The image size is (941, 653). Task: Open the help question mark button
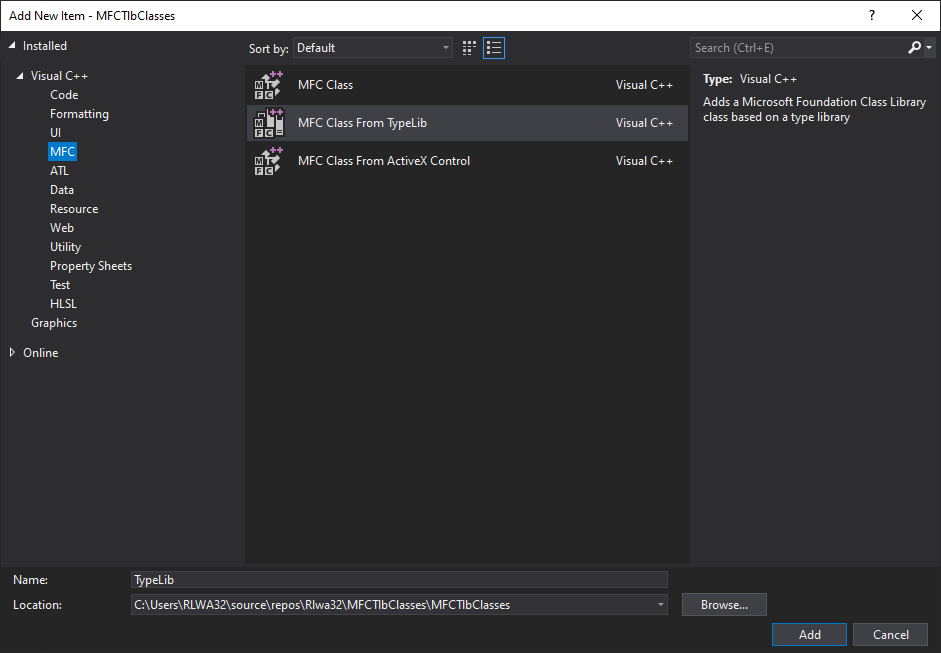pyautogui.click(x=872, y=16)
